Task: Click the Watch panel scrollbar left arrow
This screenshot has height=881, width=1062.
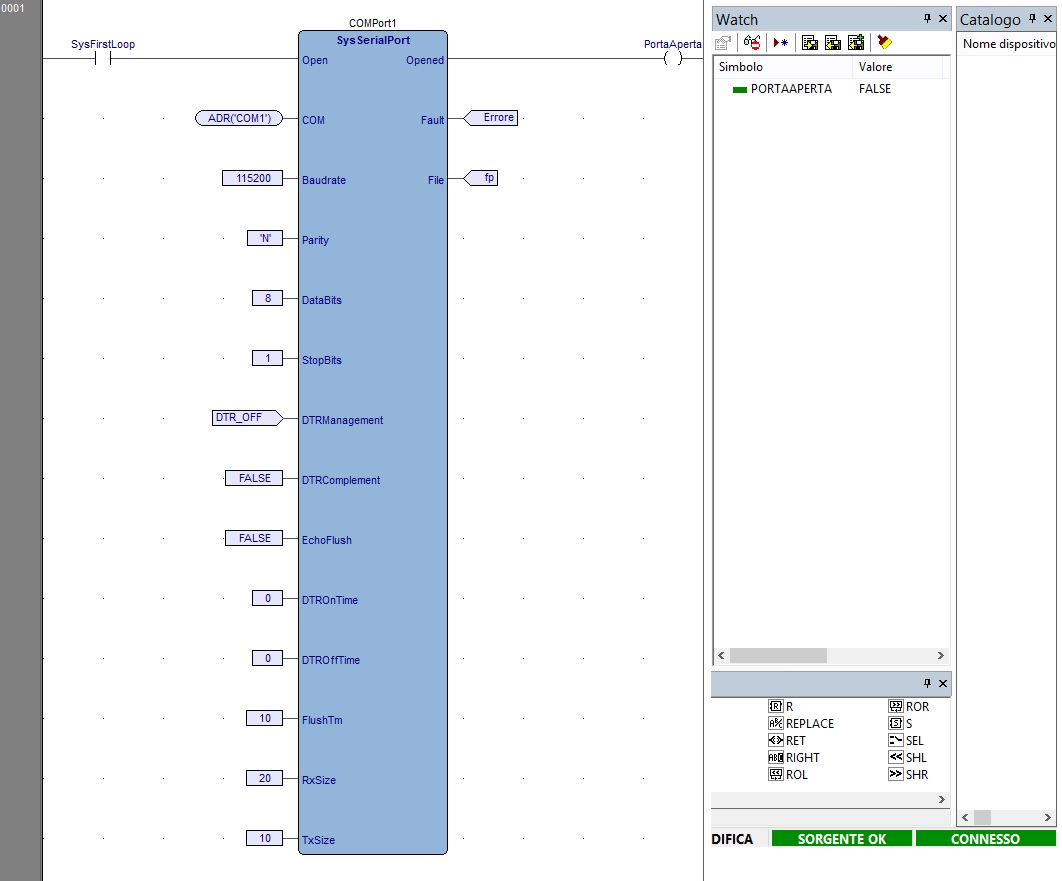Action: [x=721, y=656]
